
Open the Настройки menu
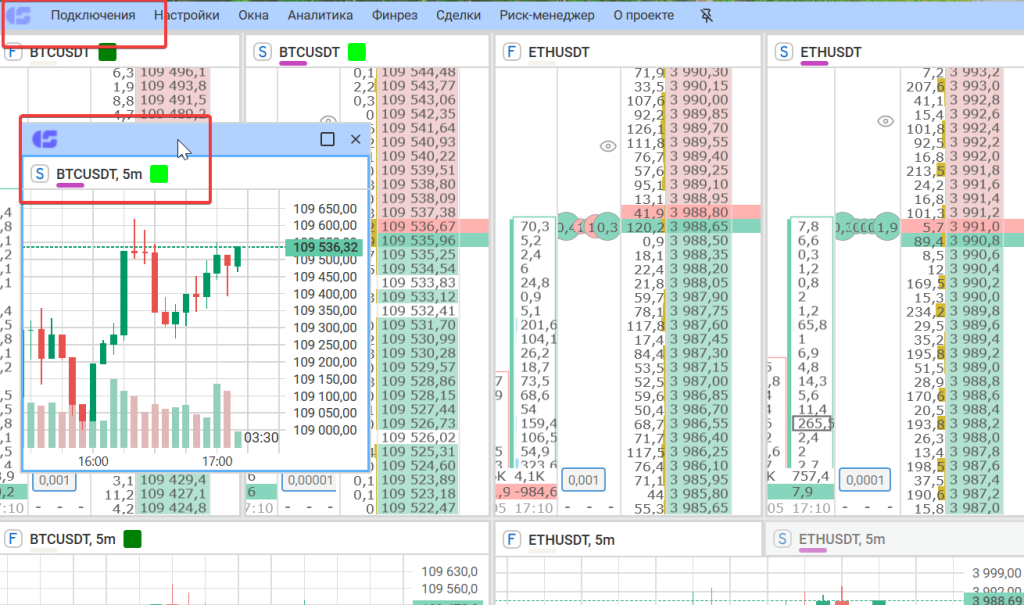pyautogui.click(x=187, y=16)
